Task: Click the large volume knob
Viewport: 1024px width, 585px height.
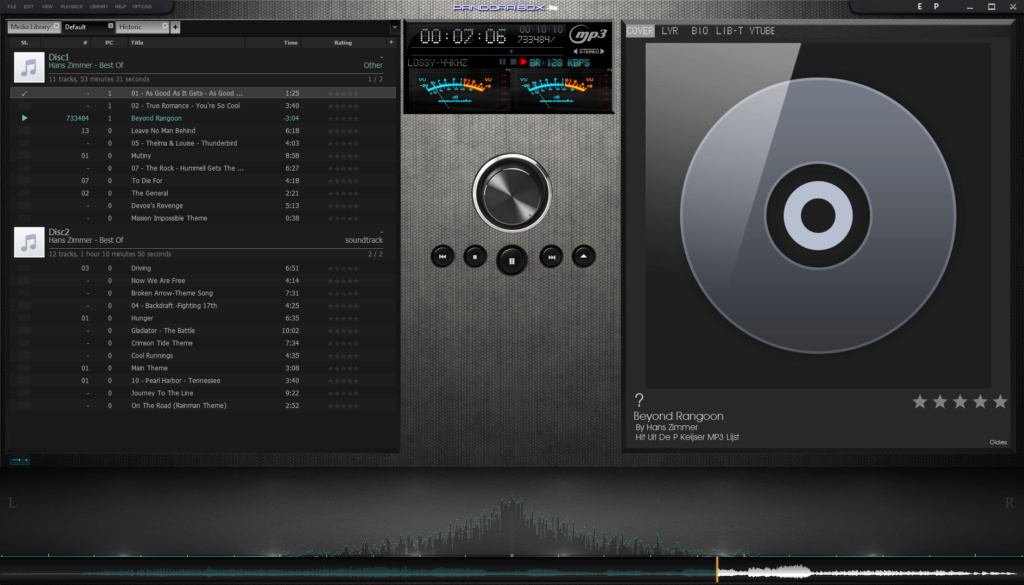Action: [x=511, y=193]
